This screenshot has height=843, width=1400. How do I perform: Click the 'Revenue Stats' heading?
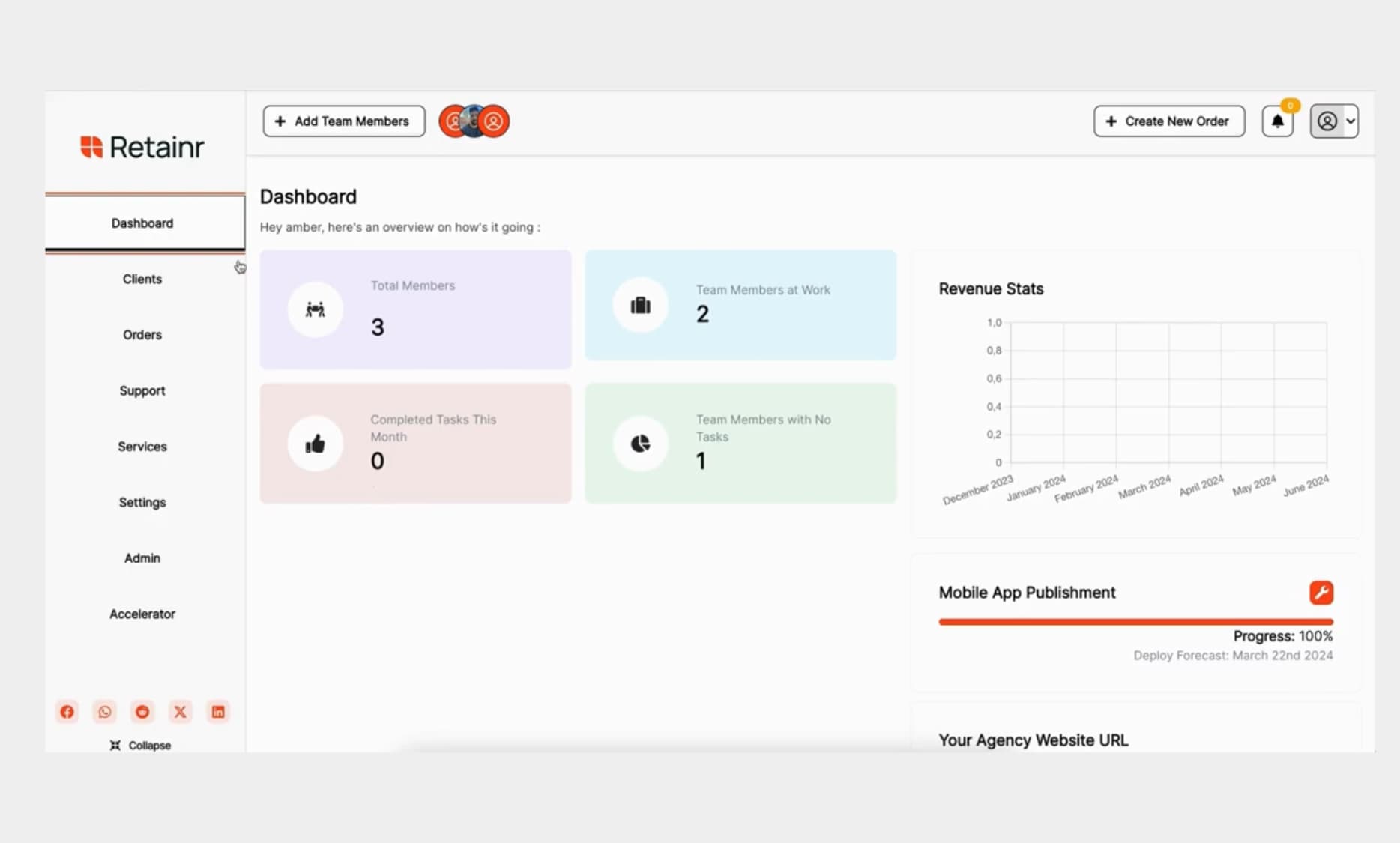[x=991, y=289]
